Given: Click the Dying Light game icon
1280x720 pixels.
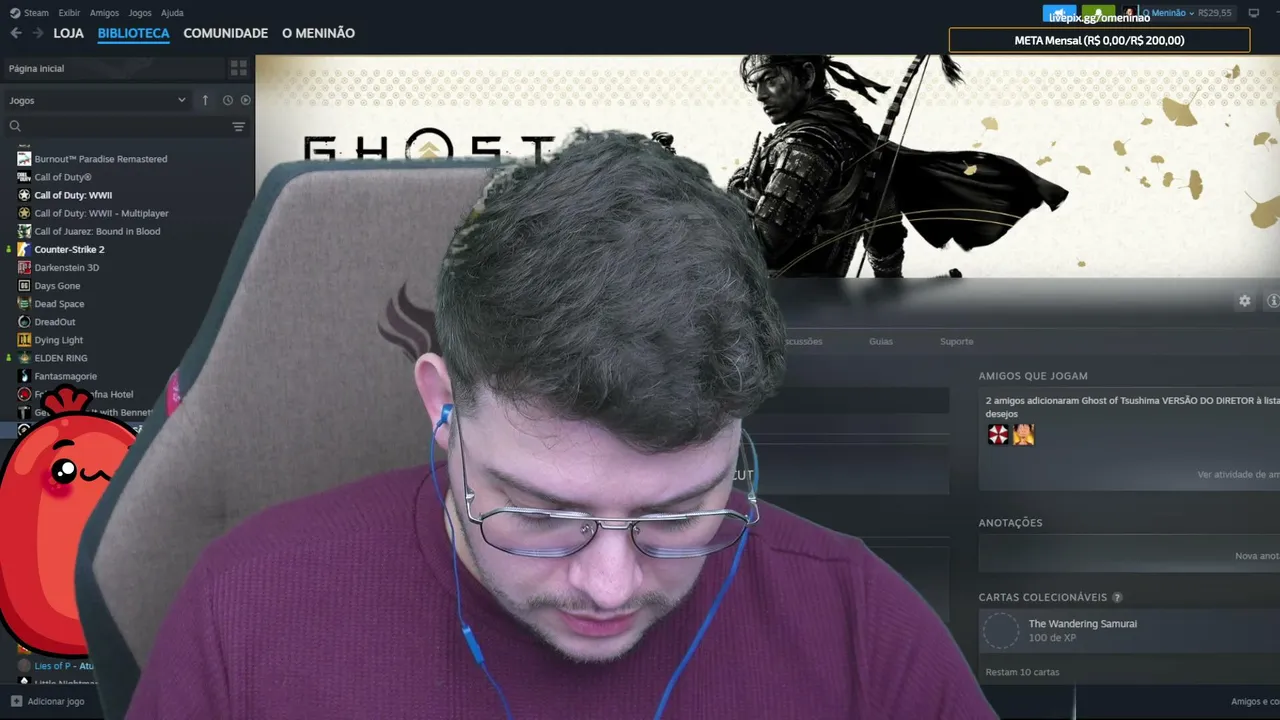Looking at the screenshot, I should (24, 340).
